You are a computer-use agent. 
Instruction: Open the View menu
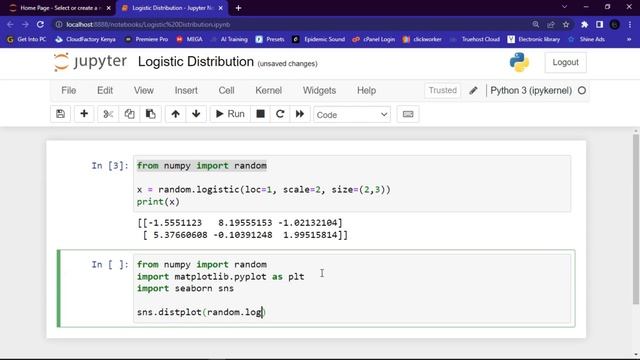[144, 91]
